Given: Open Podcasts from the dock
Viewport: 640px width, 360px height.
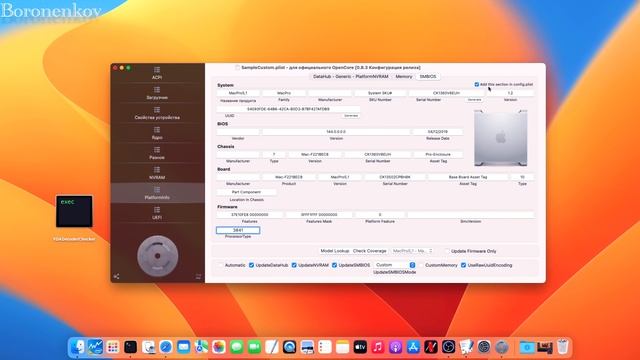Looking at the screenshot, I should 395,347.
